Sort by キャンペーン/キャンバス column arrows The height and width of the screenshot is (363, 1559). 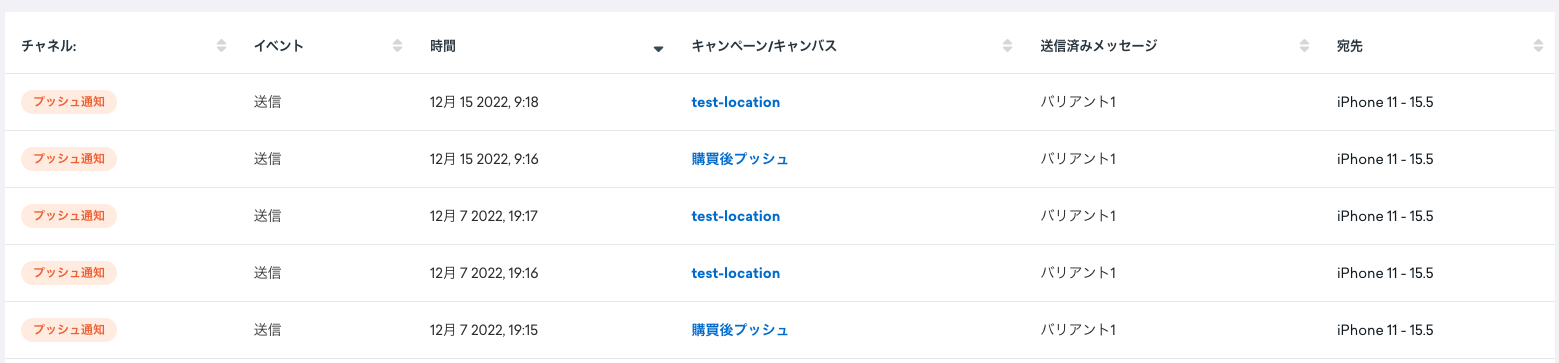(1007, 46)
